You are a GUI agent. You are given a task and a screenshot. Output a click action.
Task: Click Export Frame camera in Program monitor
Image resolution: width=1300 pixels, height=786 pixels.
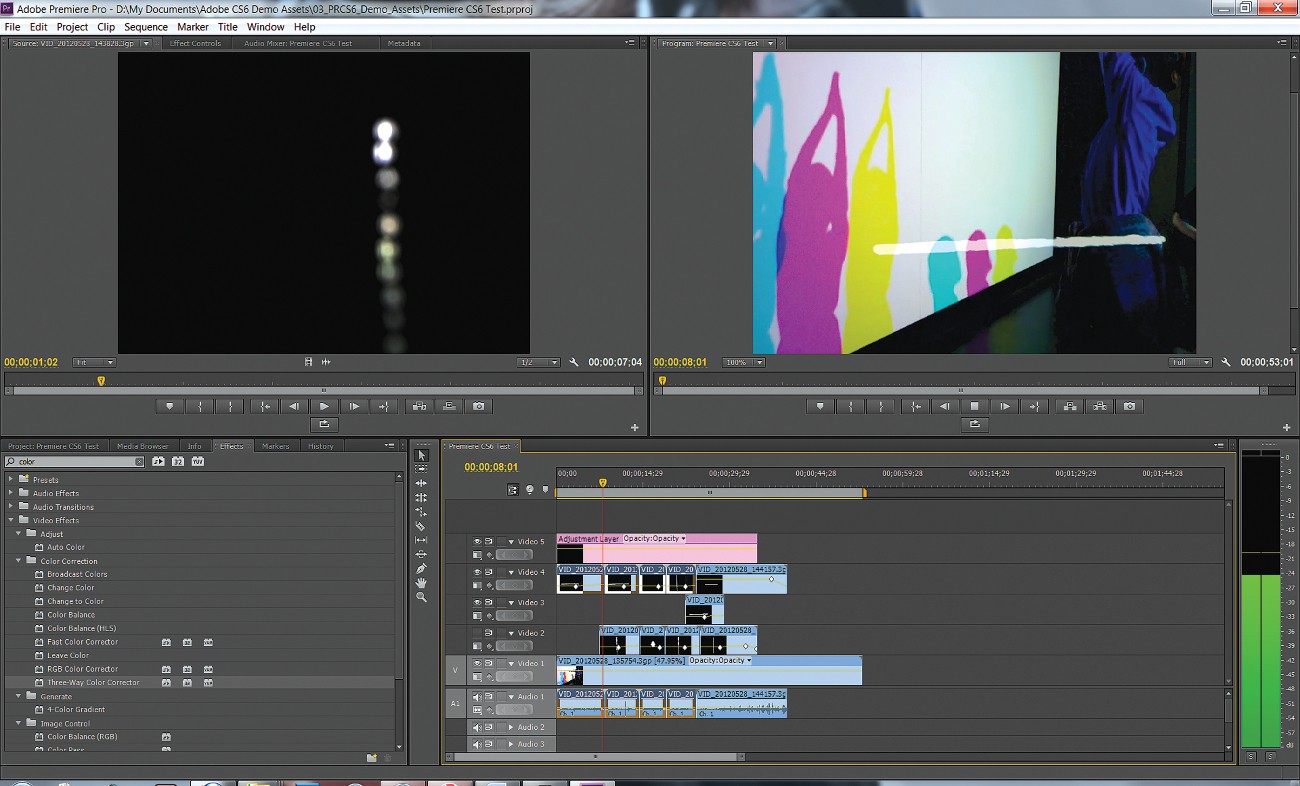(x=1129, y=406)
